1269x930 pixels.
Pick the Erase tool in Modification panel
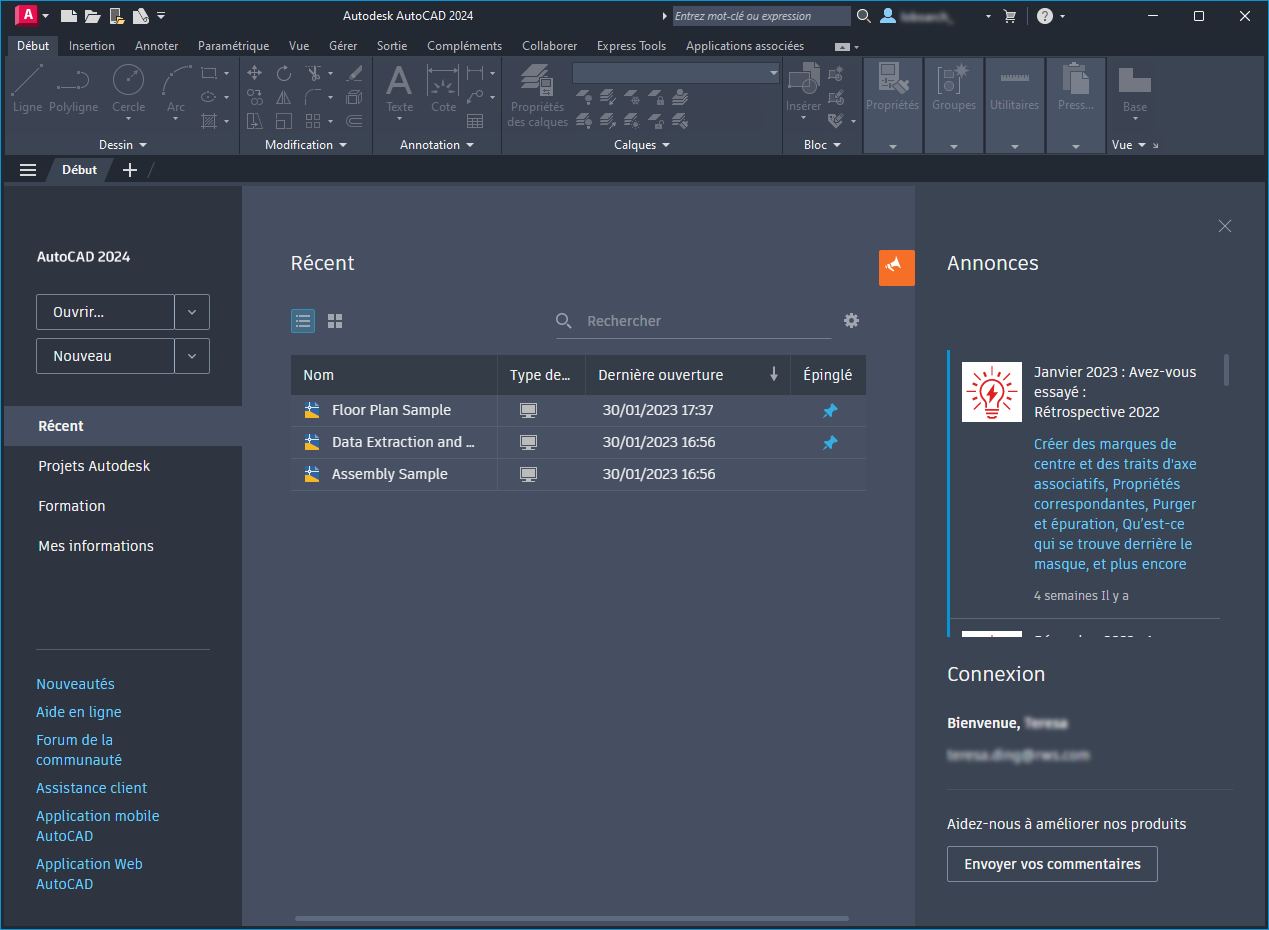pyautogui.click(x=354, y=73)
